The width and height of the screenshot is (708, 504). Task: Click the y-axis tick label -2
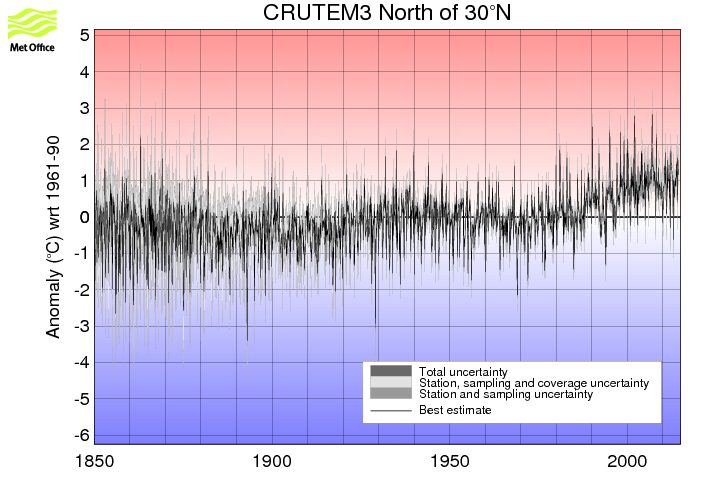(82, 290)
